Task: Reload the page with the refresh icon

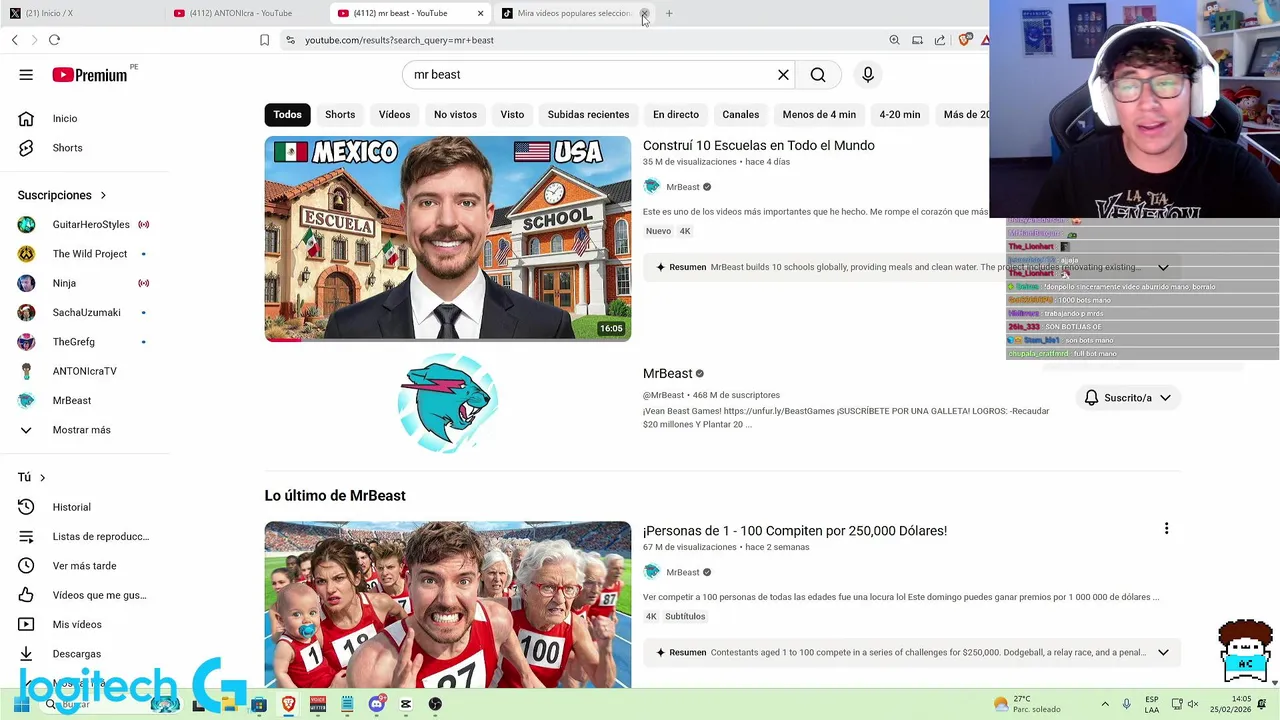Action: [54, 40]
